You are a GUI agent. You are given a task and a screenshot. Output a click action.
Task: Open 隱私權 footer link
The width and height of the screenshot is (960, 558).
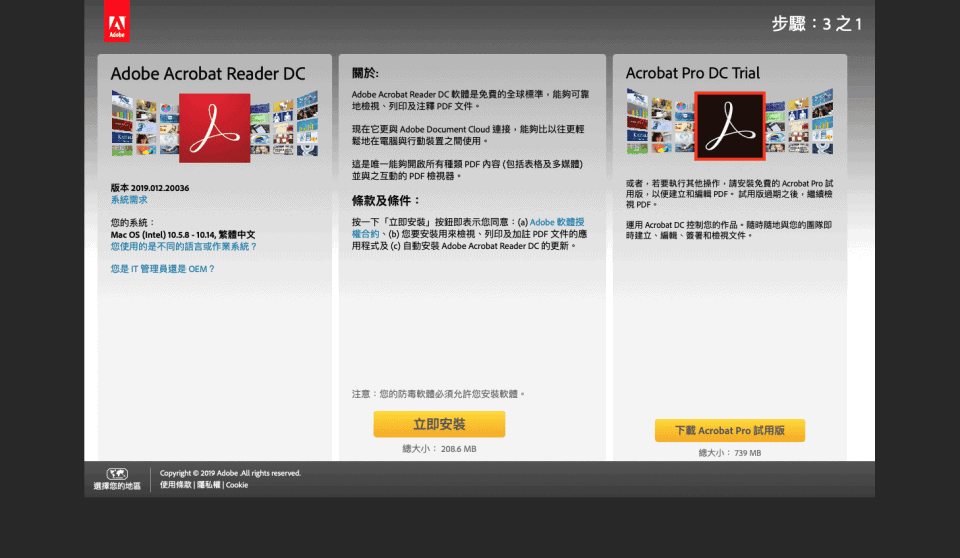pyautogui.click(x=209, y=484)
